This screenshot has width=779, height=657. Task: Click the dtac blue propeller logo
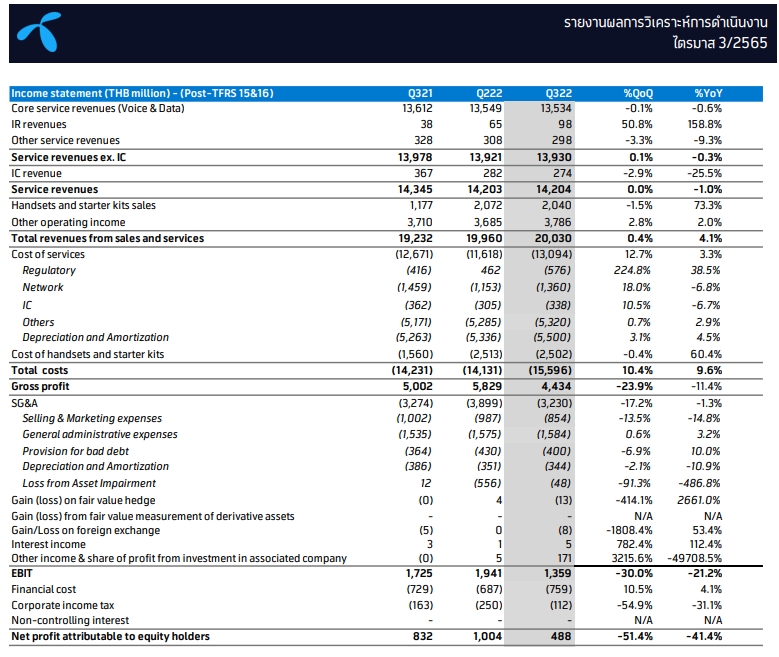click(x=39, y=32)
